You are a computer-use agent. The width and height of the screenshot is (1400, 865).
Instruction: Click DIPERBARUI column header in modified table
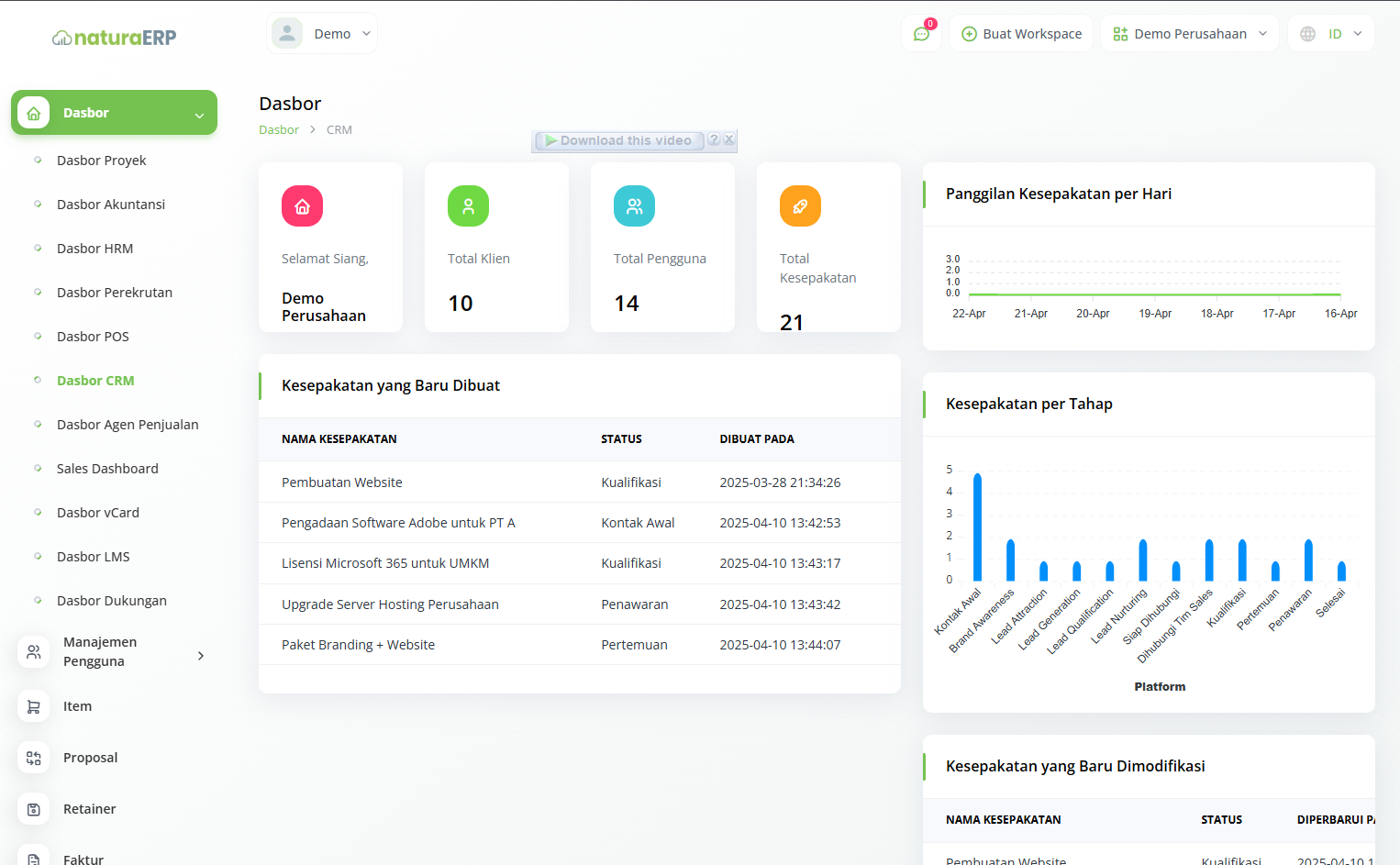click(x=1336, y=820)
